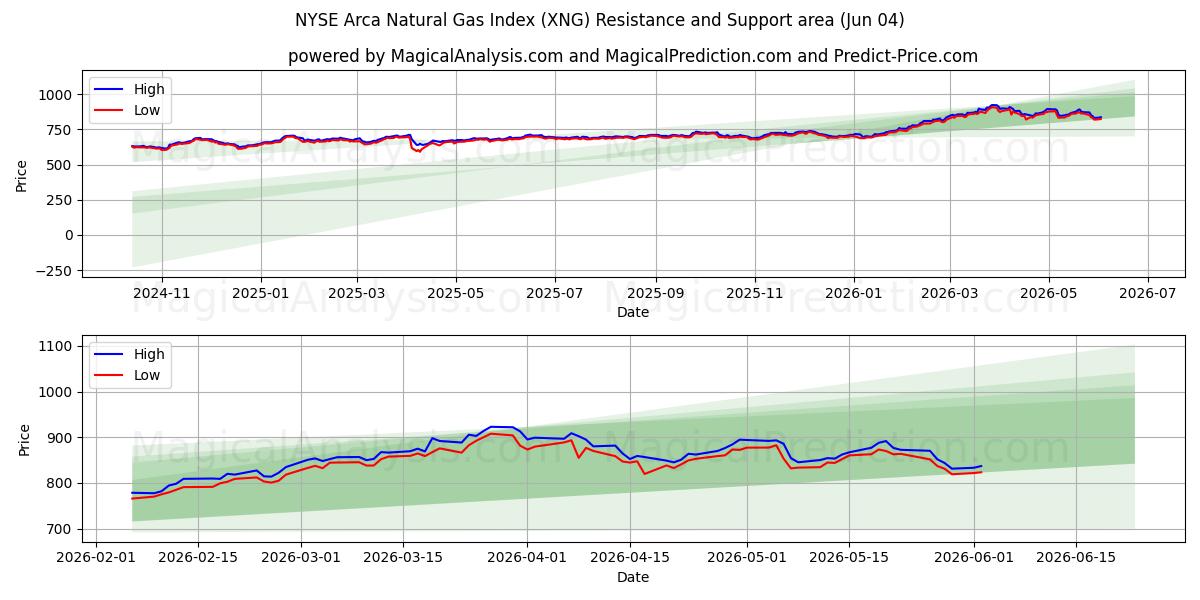Click the '2024-11' tick label
This screenshot has height=600, width=1200.
point(162,293)
